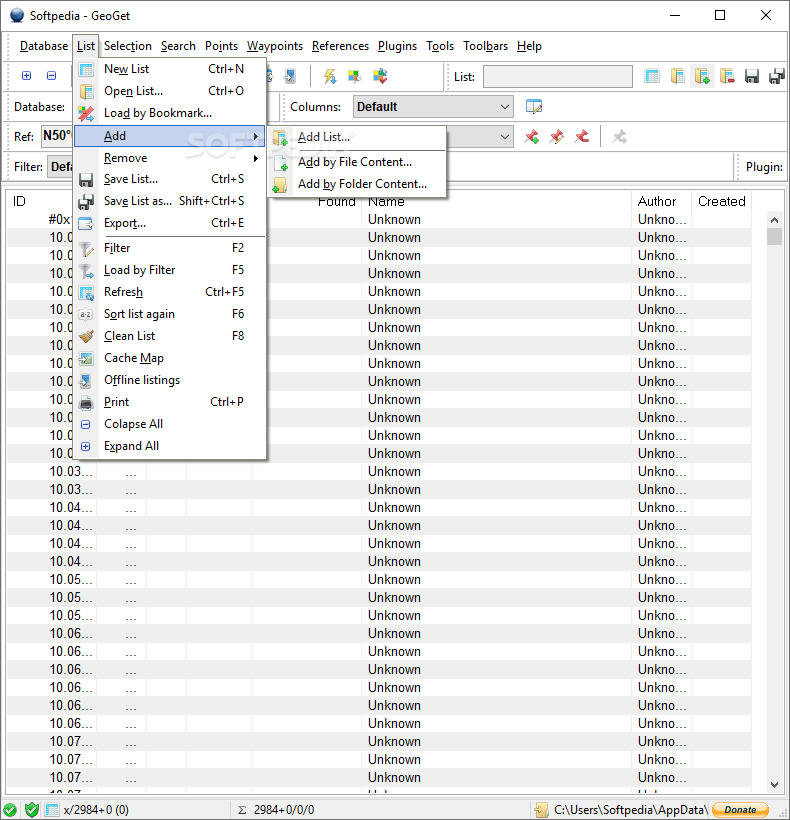Click the red pin with minus icon
790x820 pixels.
point(582,137)
